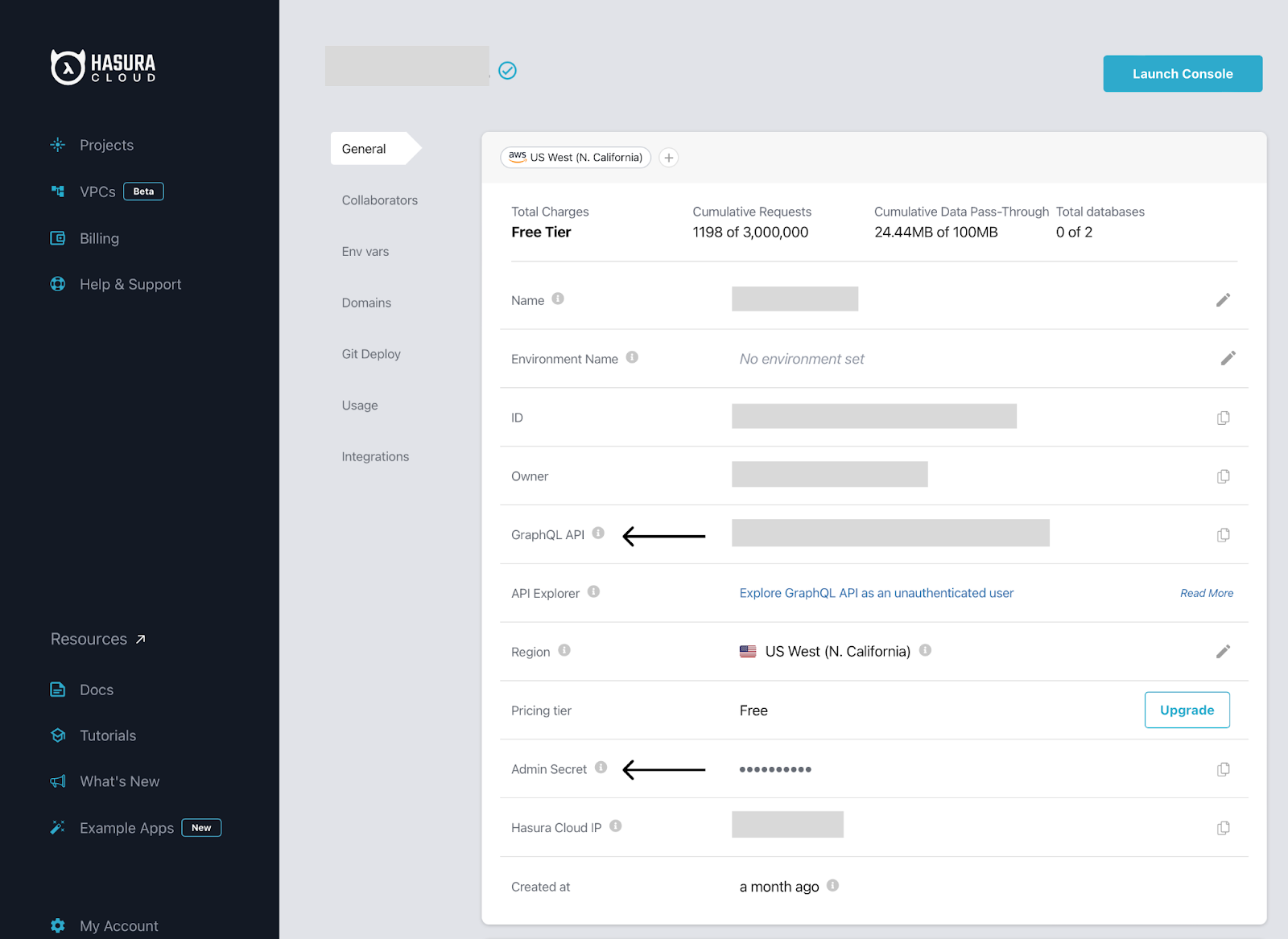Show info icon after US West region value
This screenshot has width=1288, height=939.
click(925, 650)
